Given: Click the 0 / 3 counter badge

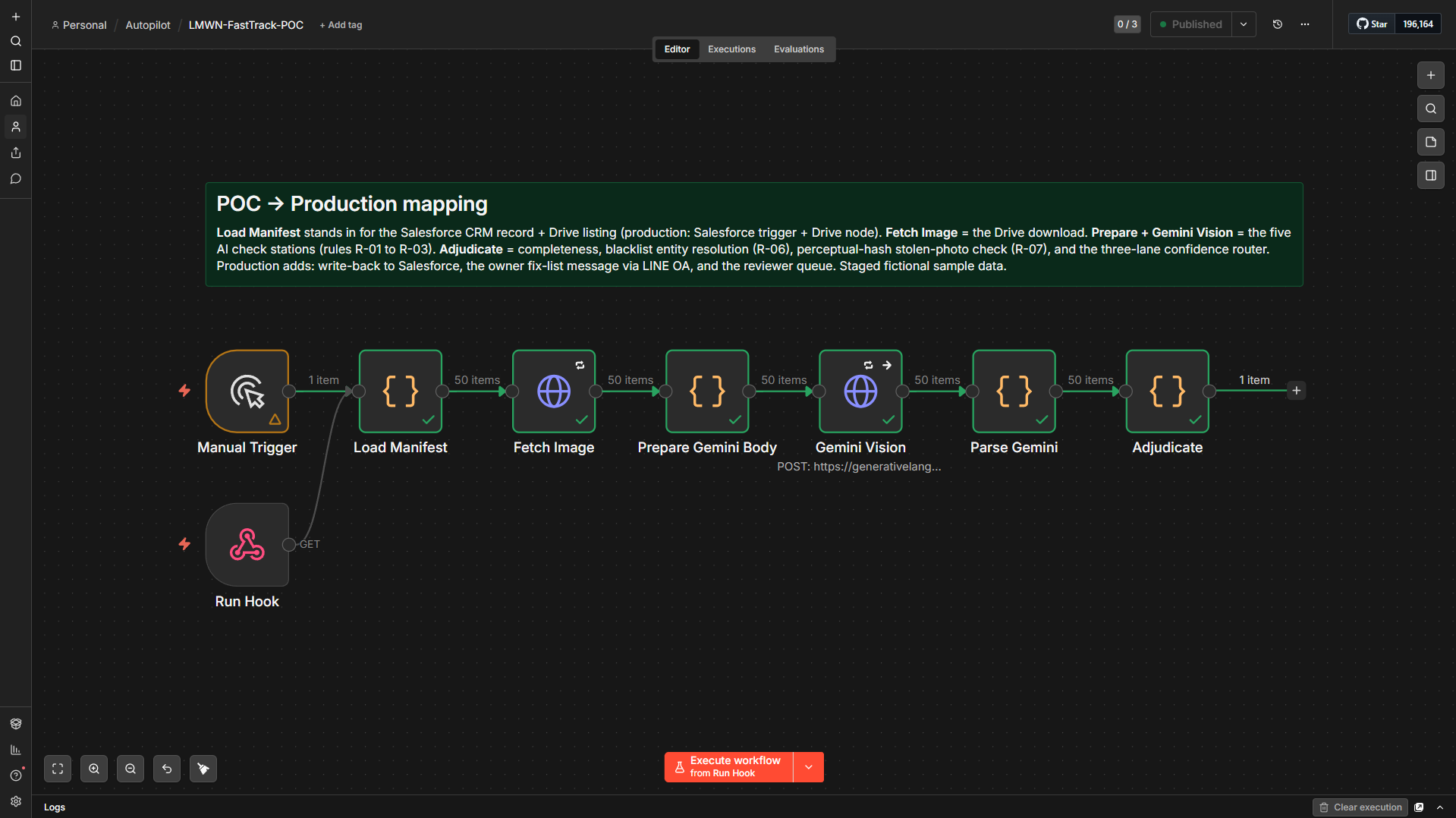Looking at the screenshot, I should [1127, 24].
